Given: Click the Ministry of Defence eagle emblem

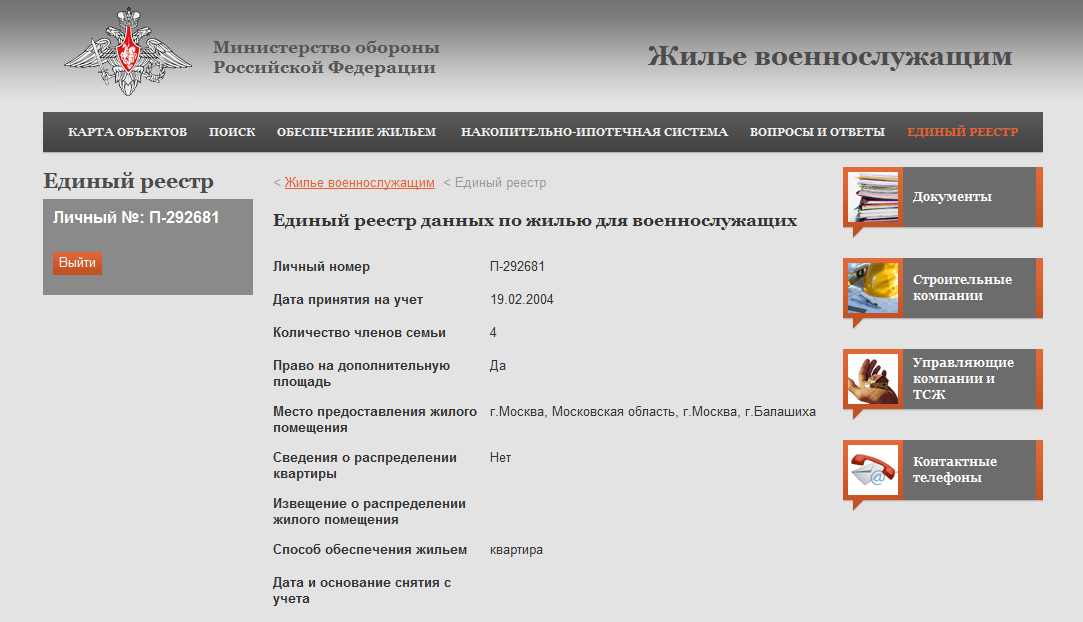Looking at the screenshot, I should (127, 52).
